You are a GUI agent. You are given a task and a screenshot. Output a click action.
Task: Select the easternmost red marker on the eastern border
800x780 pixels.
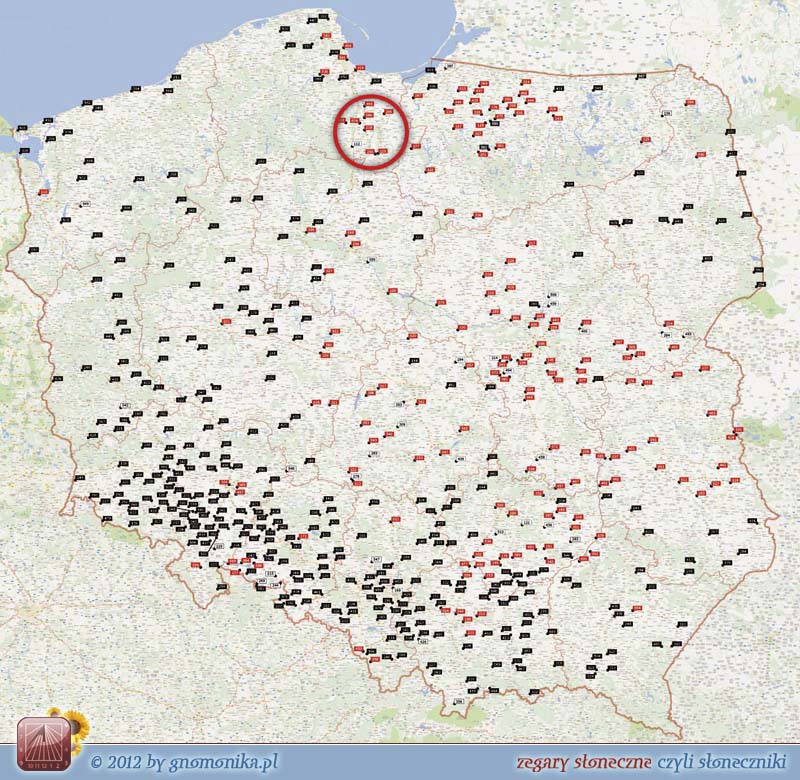(739, 430)
